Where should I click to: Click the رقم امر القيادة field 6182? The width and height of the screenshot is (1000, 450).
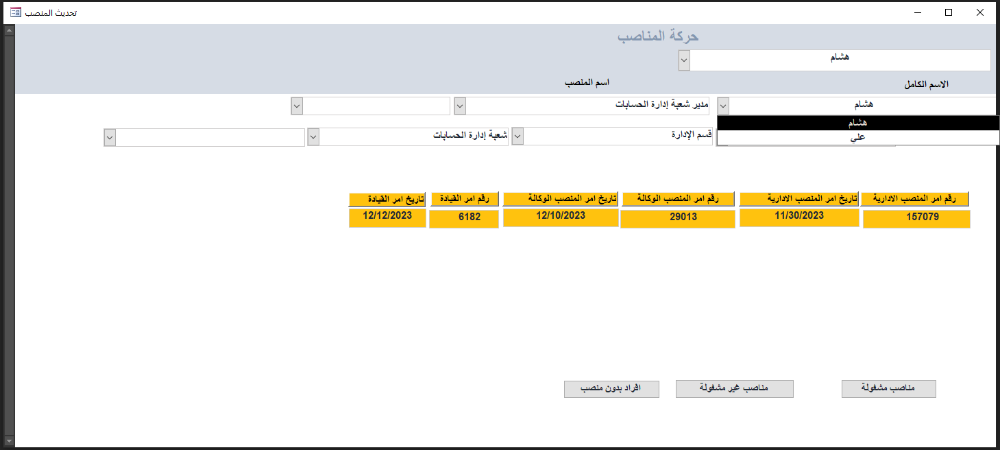(x=463, y=218)
